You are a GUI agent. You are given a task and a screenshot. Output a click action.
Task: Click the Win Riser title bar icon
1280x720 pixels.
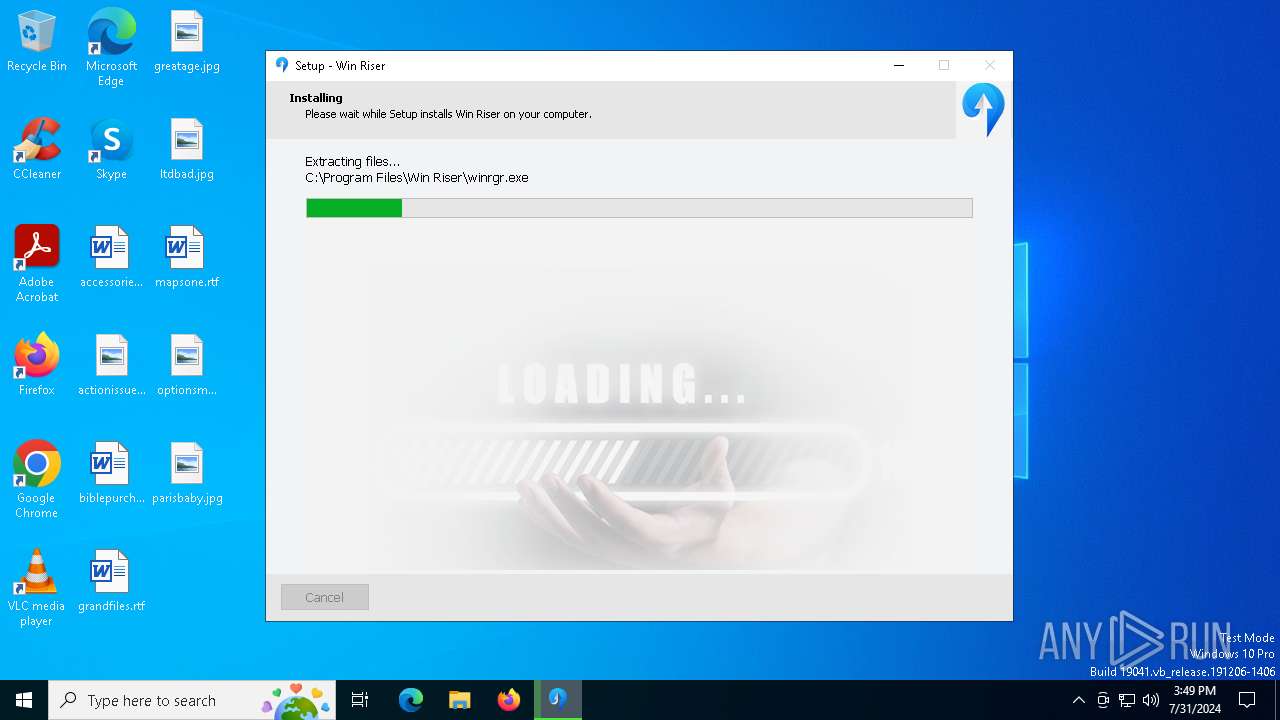tap(282, 65)
